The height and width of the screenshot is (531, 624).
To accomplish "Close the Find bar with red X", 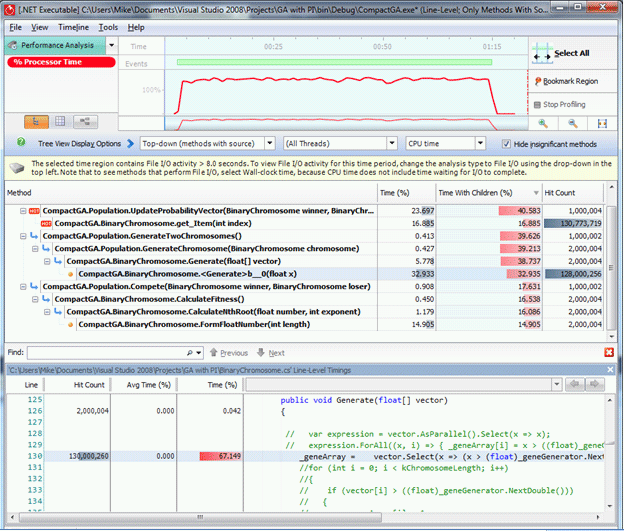I will 609,353.
